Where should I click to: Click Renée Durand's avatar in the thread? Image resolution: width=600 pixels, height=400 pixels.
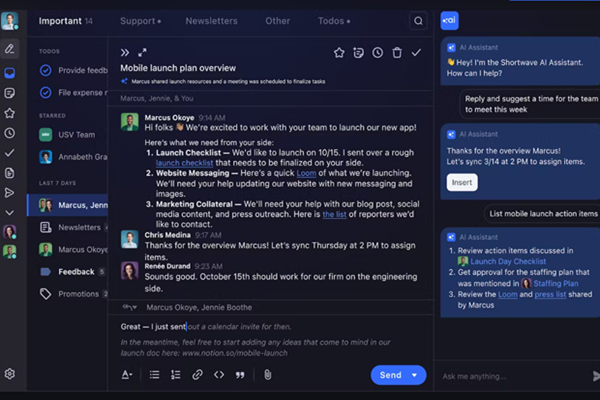coord(130,271)
